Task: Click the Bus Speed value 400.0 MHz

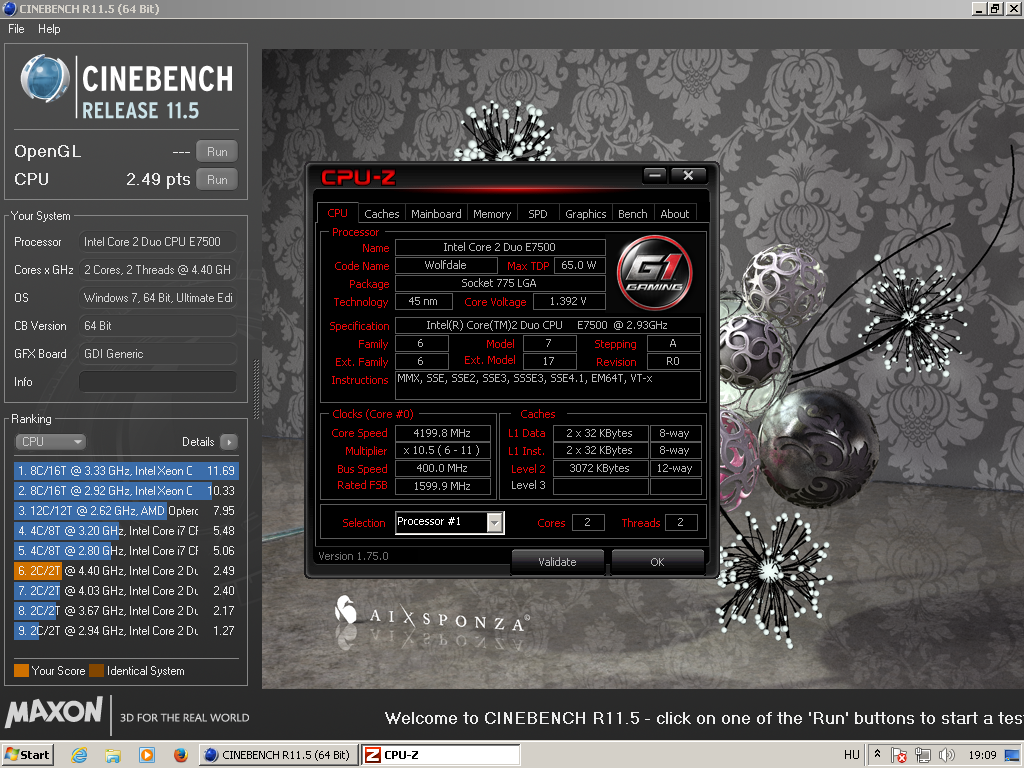Action: point(442,468)
